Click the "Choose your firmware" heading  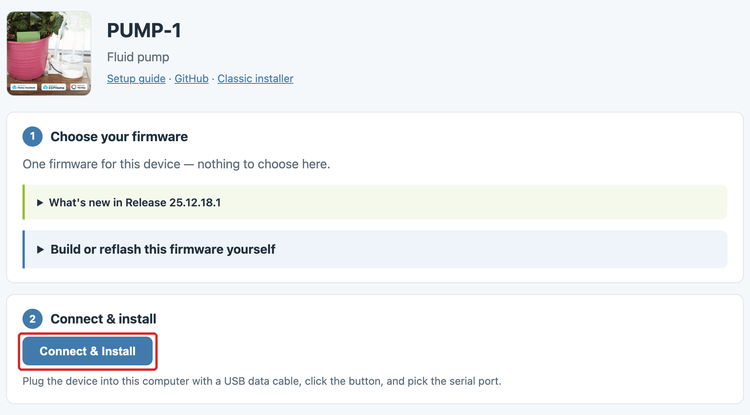coord(119,137)
